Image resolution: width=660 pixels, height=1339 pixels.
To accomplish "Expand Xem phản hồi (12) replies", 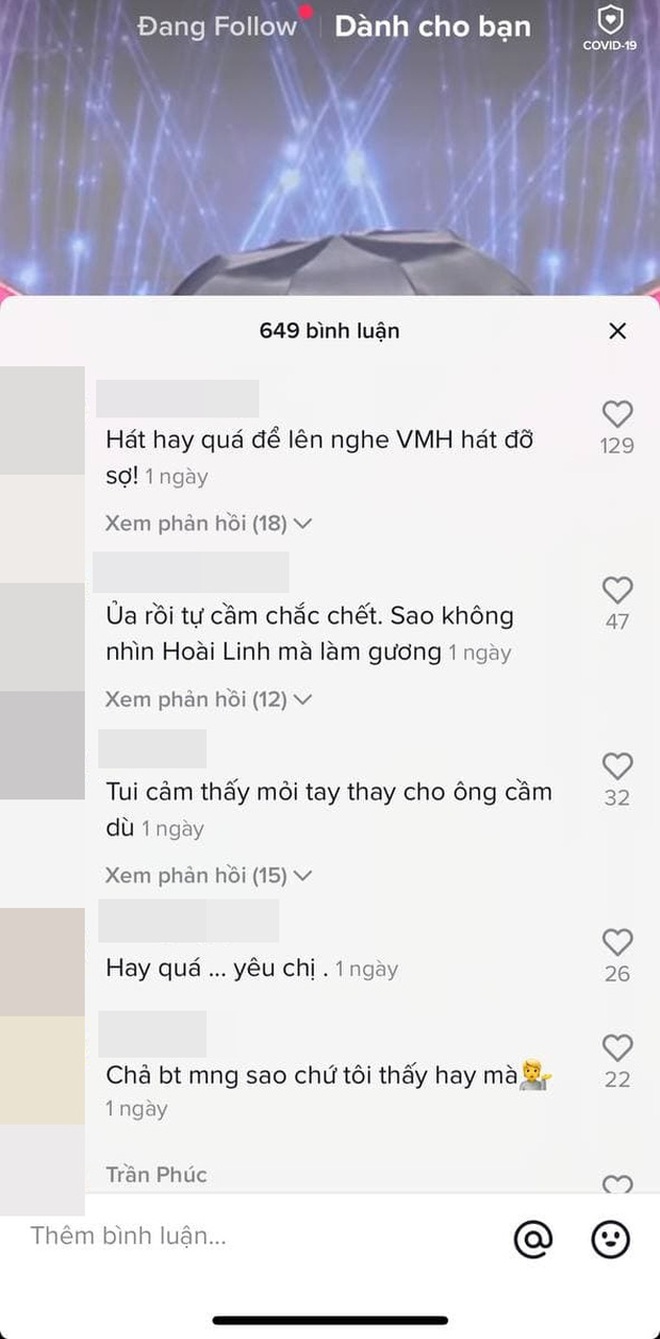I will pyautogui.click(x=208, y=699).
